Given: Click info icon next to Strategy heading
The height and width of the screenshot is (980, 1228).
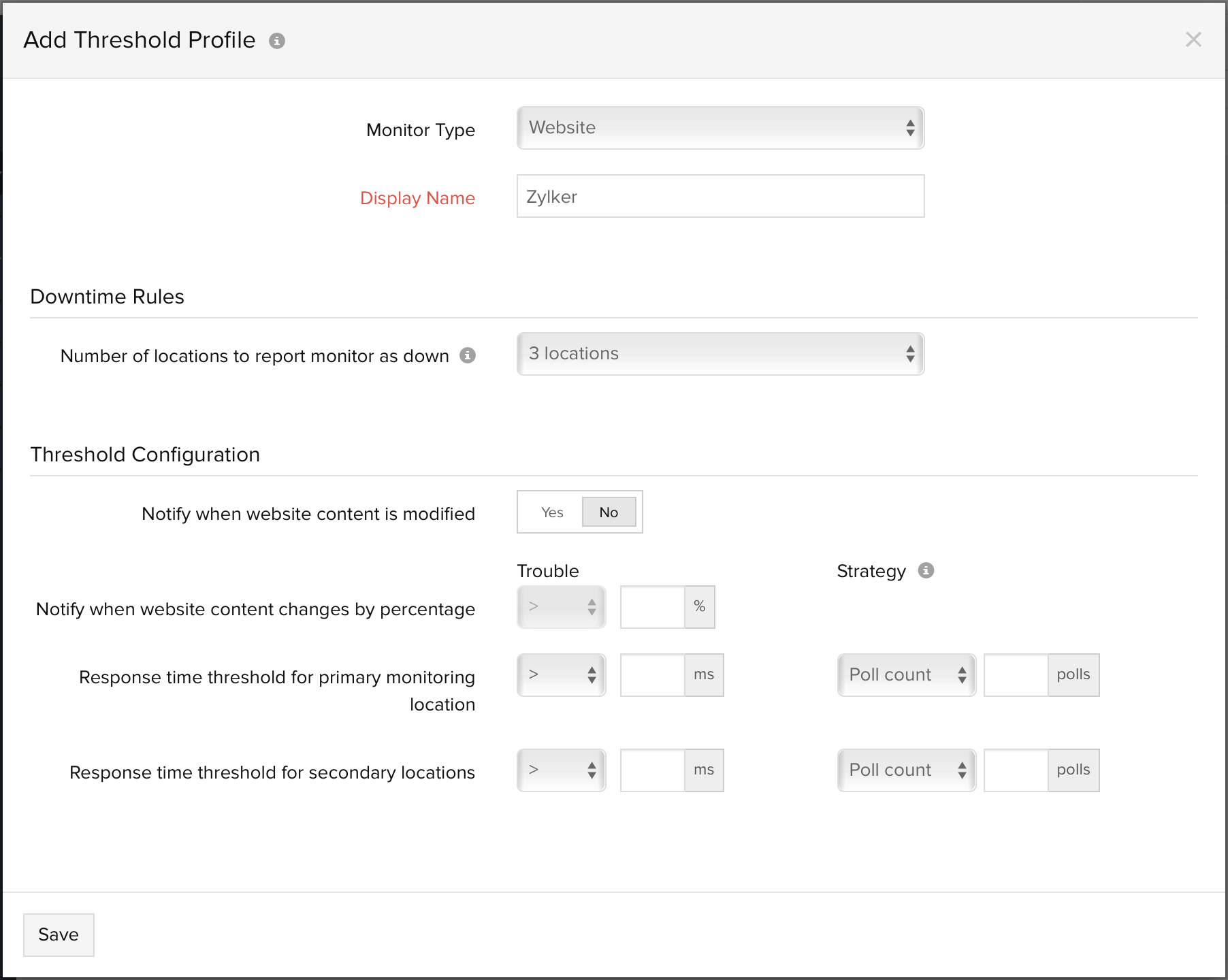Looking at the screenshot, I should tap(926, 570).
